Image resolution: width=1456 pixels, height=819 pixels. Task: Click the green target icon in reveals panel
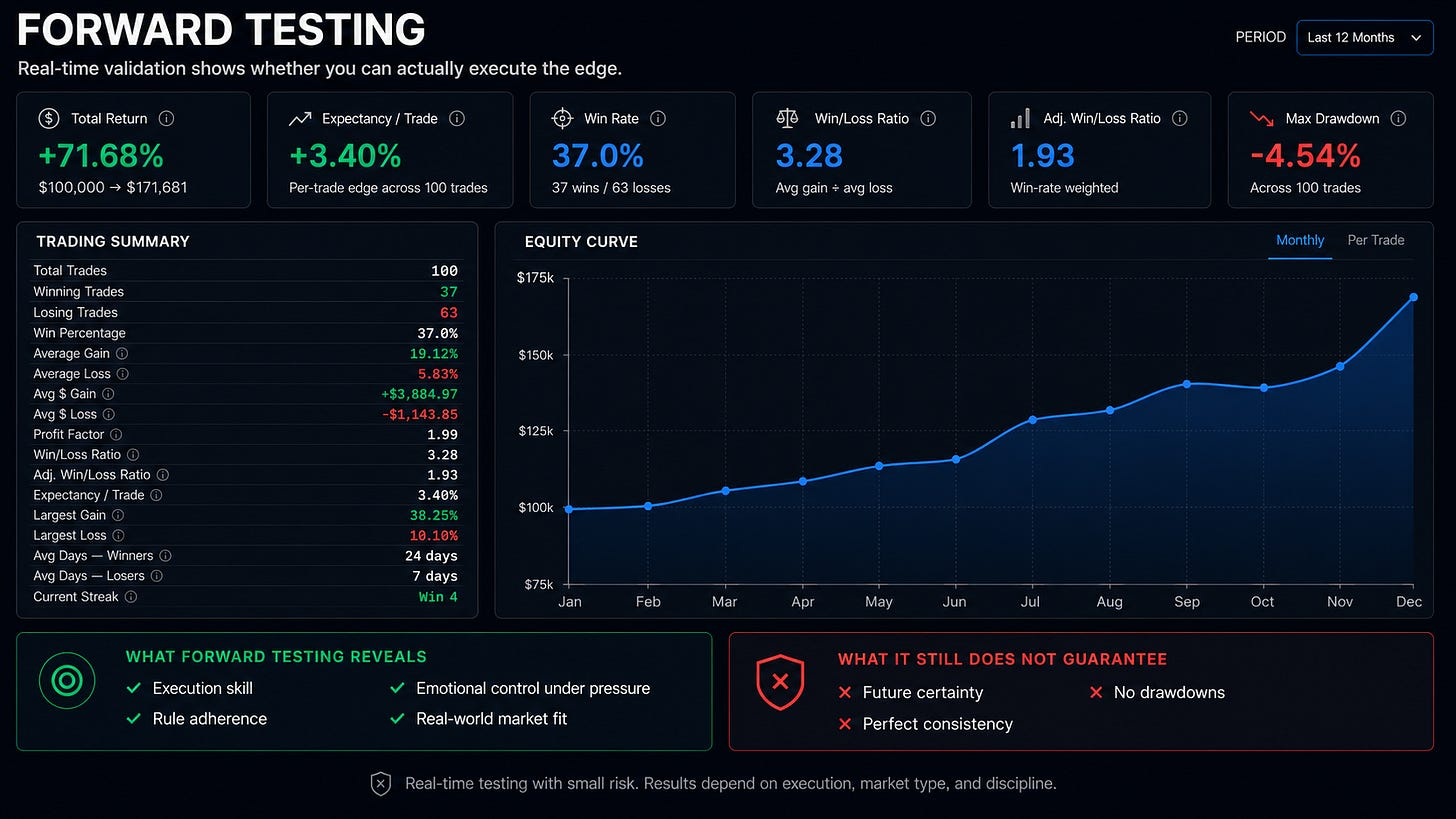click(67, 682)
